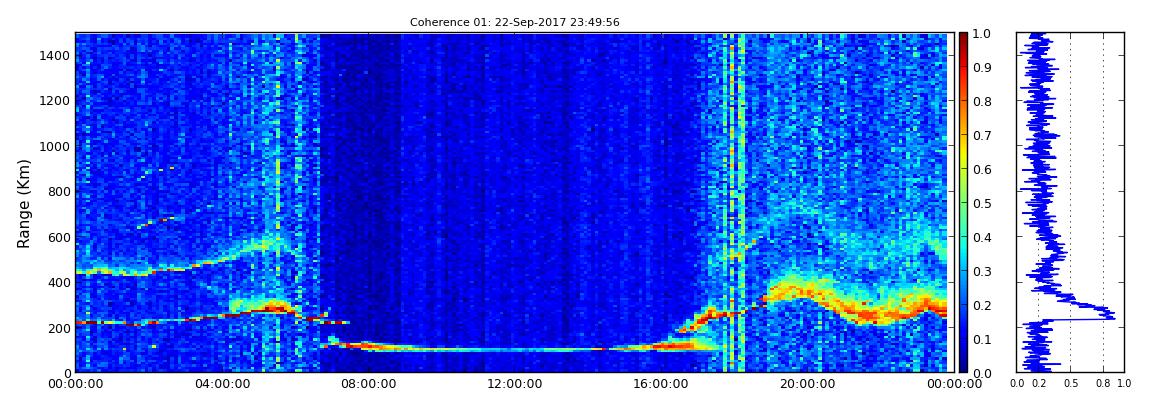Viewport: 1150px width, 407px height.
Task: Click the 1200 tick label on the range axis
Action: tap(56, 101)
